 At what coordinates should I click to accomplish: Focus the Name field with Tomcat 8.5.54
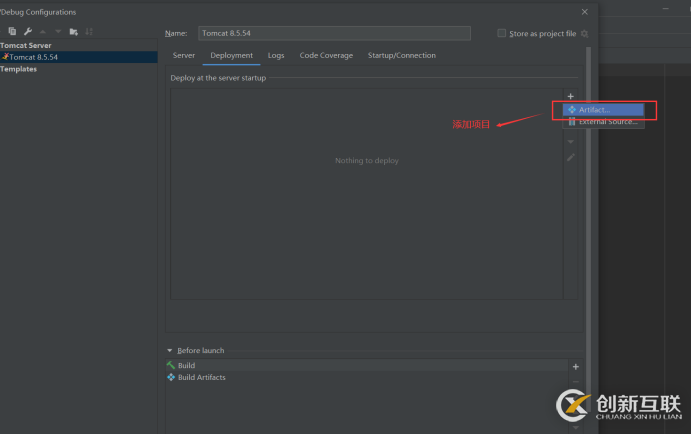[334, 33]
